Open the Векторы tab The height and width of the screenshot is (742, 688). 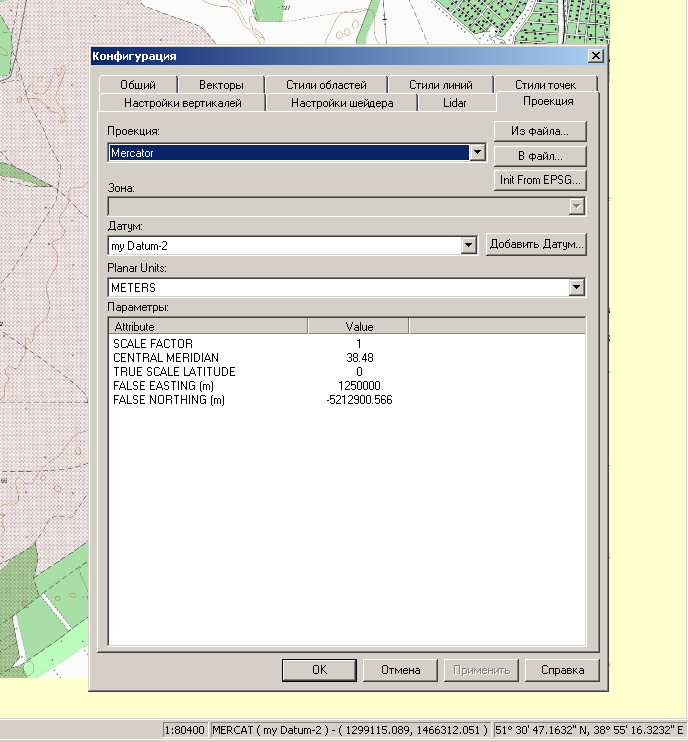coord(221,85)
